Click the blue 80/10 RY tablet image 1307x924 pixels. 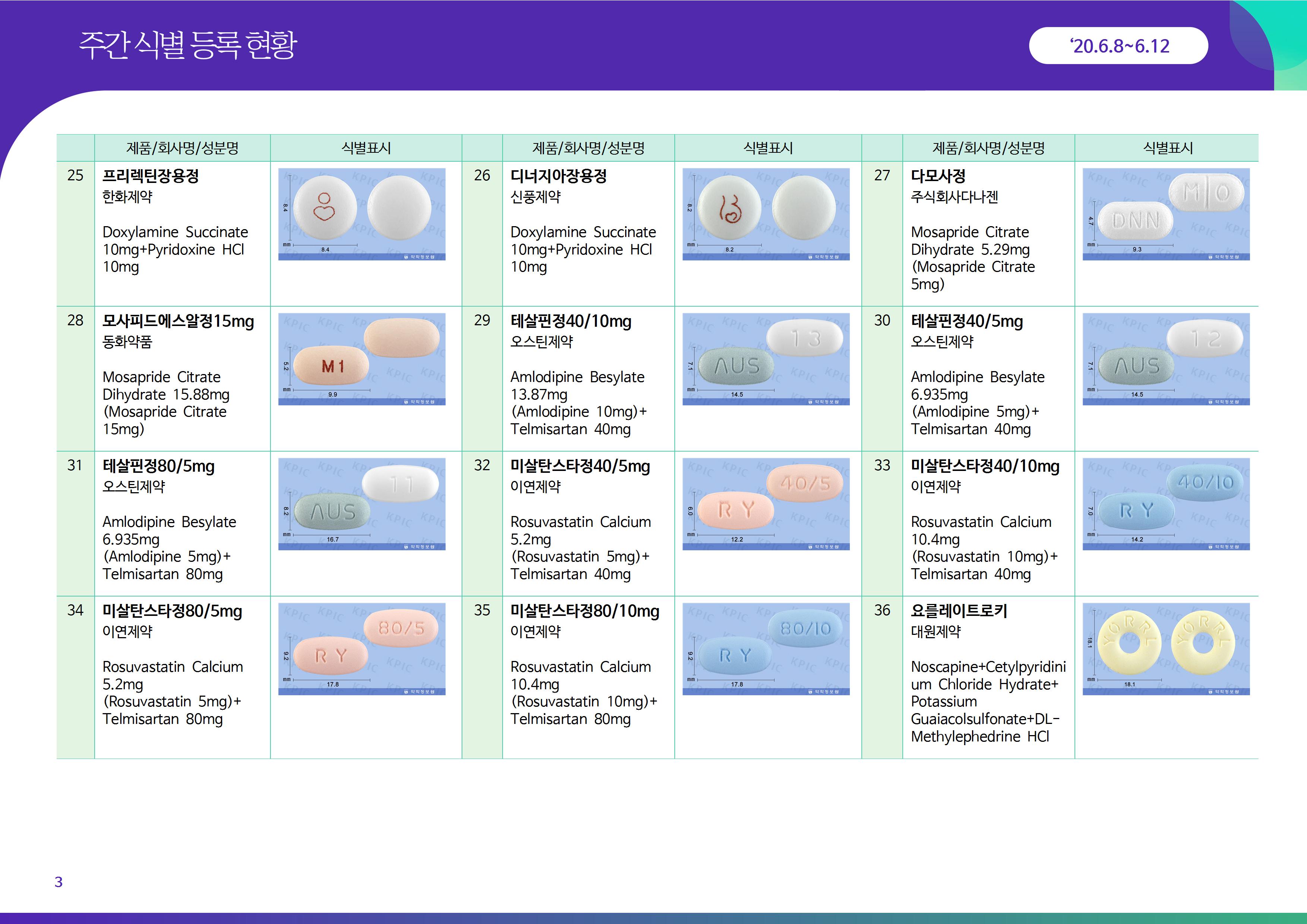click(766, 648)
